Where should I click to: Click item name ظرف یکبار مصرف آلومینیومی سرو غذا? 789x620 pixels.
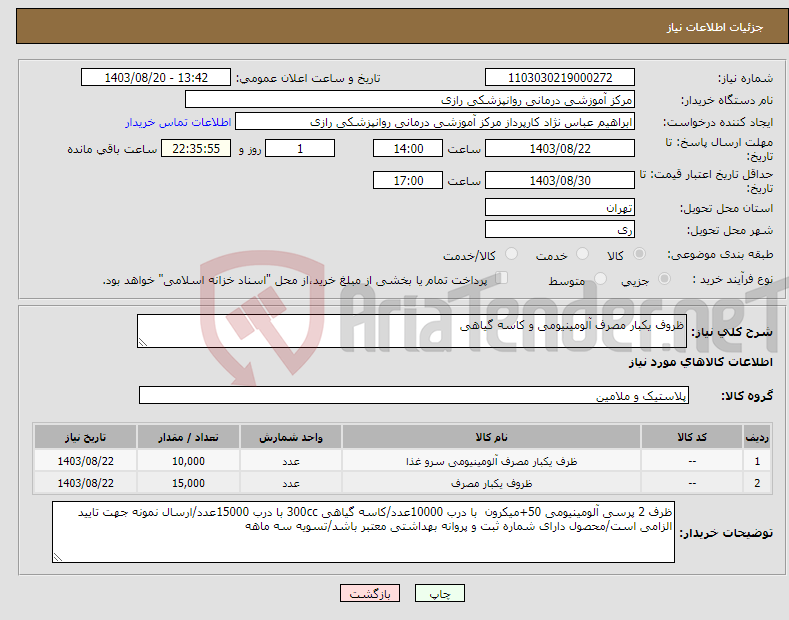[491, 461]
